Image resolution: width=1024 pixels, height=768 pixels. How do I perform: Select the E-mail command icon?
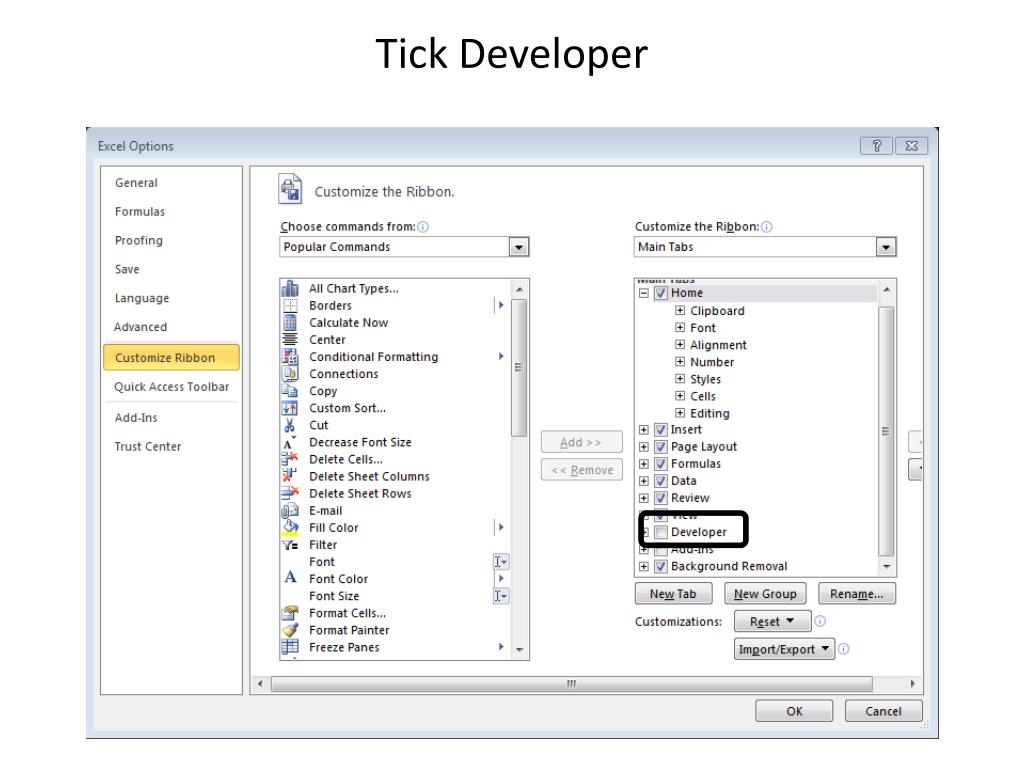(290, 510)
